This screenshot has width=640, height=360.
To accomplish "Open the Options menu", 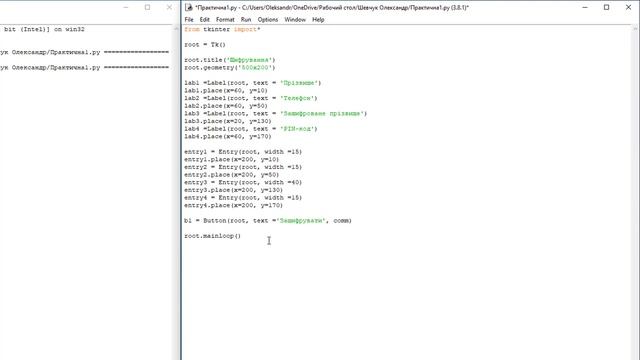I will 268,20.
